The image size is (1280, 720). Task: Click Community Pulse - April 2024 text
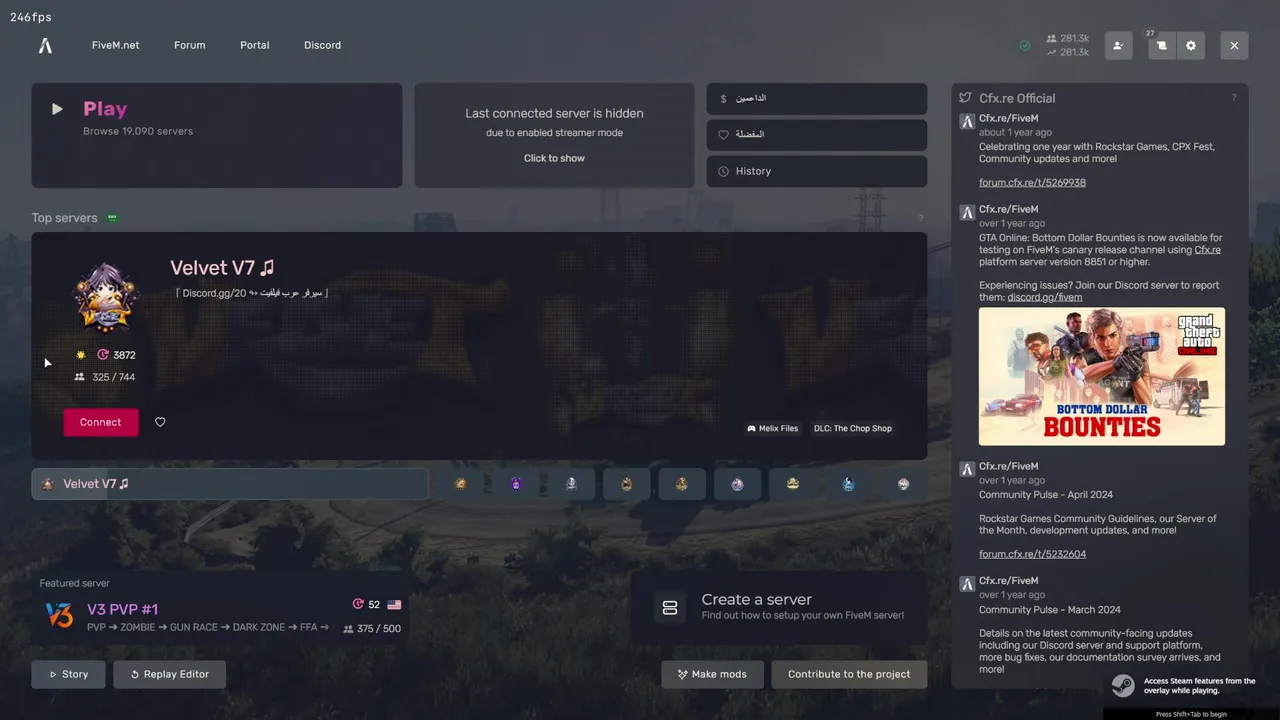tap(1046, 495)
